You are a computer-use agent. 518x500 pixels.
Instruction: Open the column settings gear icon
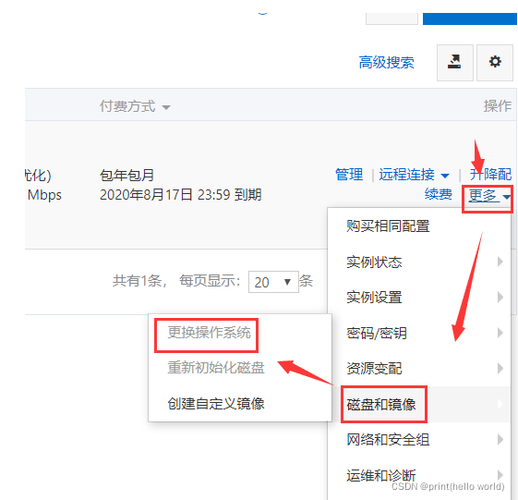coord(495,62)
